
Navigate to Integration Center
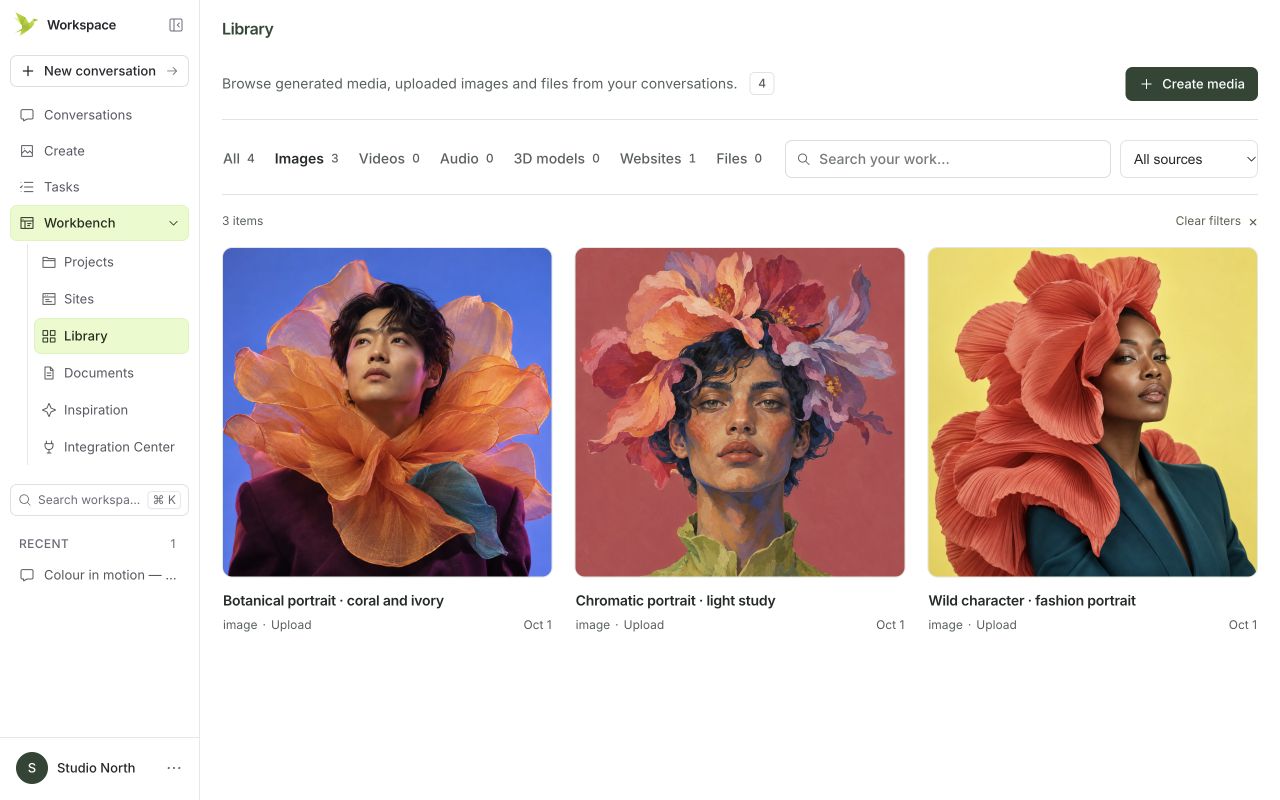point(111,447)
